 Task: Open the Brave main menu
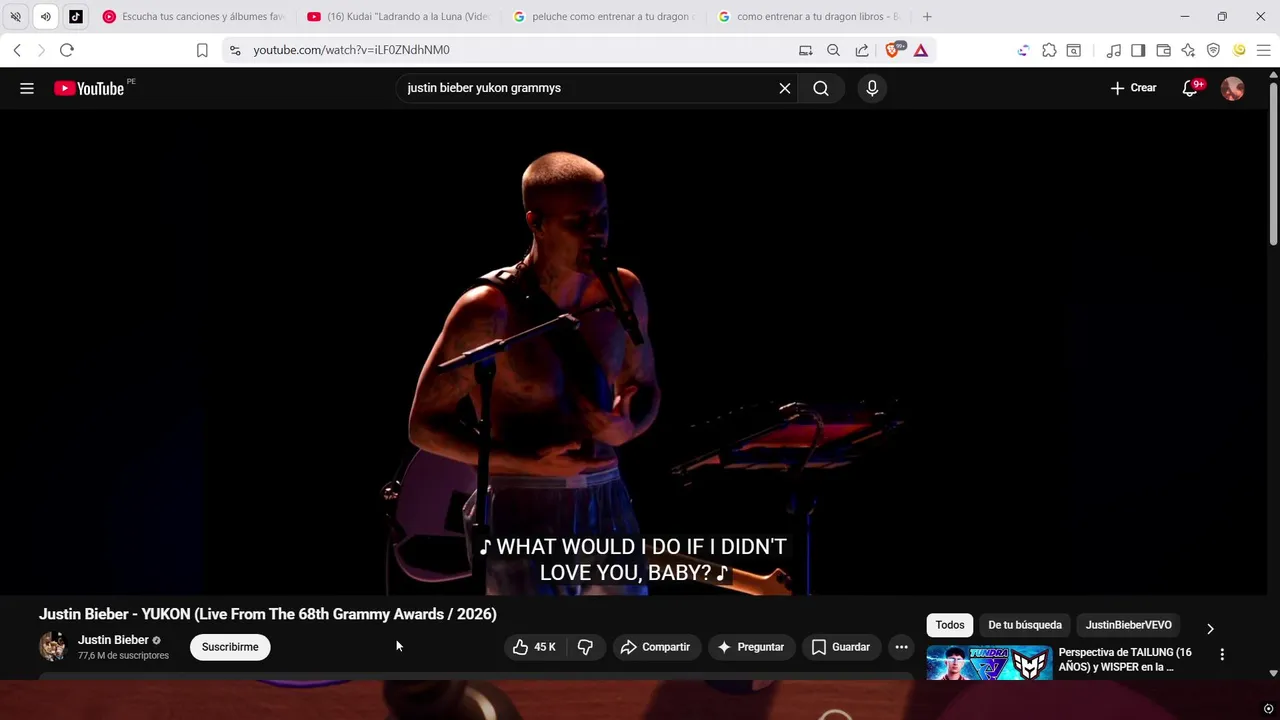tap(1263, 50)
